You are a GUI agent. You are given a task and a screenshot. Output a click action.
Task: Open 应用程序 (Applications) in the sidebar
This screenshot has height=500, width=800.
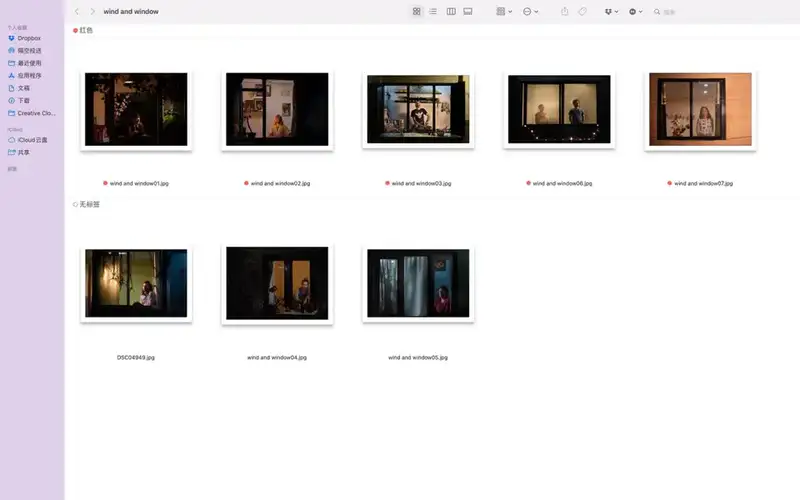(x=32, y=76)
